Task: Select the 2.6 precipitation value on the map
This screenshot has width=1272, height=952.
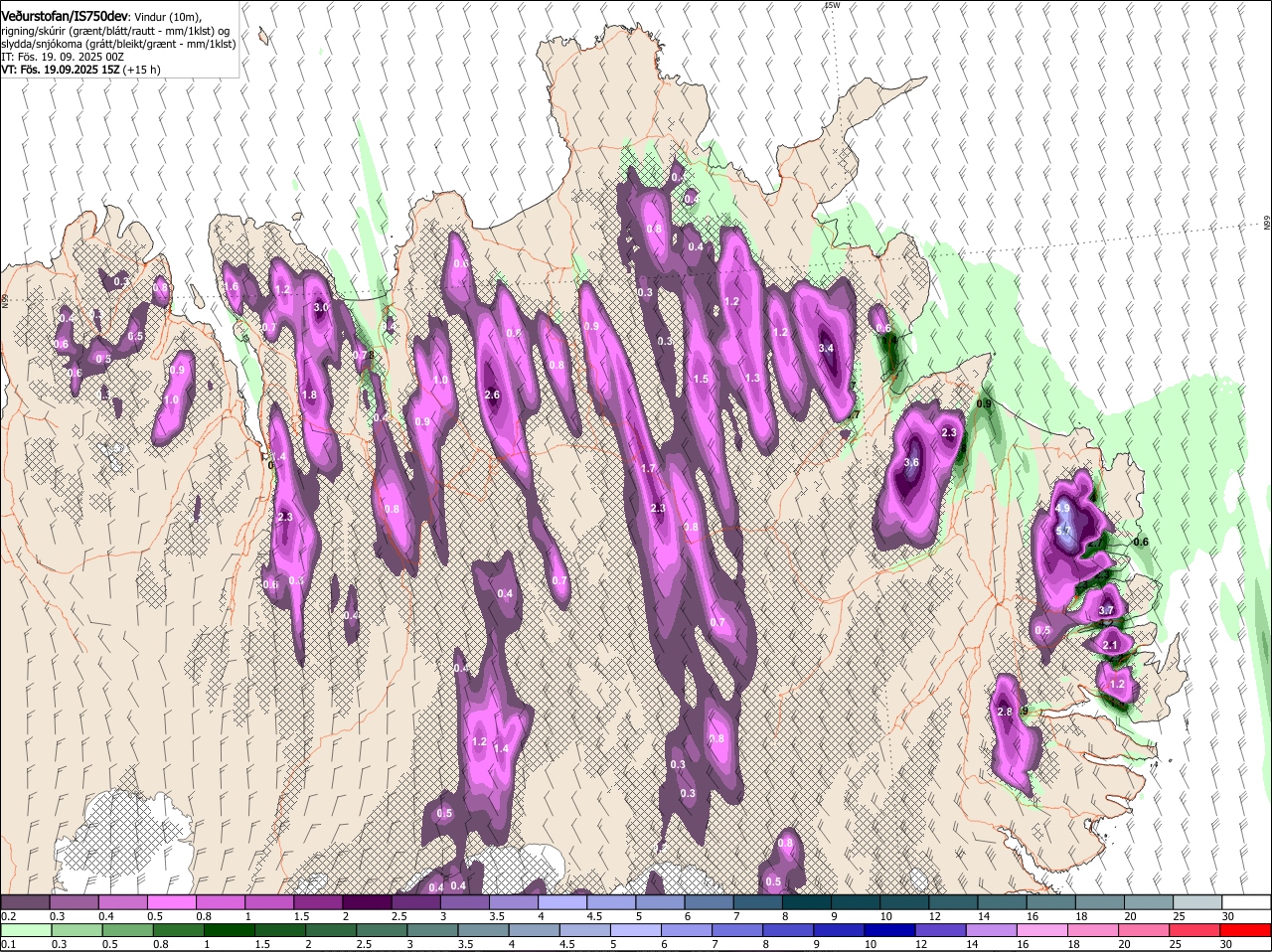Action: (x=491, y=396)
